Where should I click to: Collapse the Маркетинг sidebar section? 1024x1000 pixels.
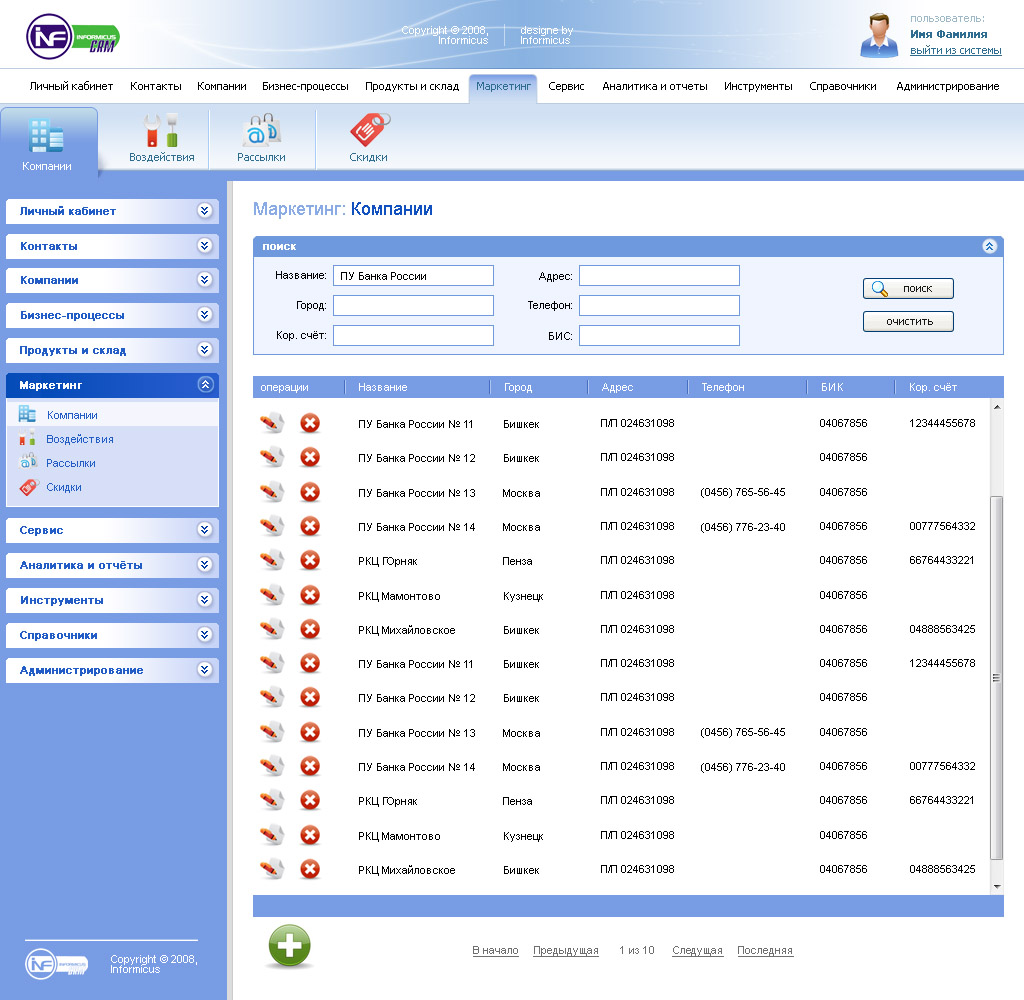(x=205, y=384)
